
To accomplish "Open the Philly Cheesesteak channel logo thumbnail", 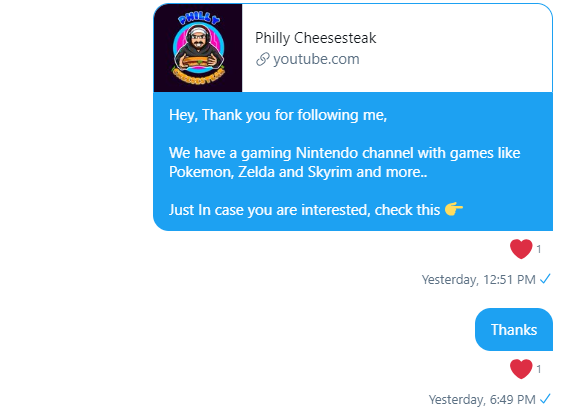I will coord(198,48).
